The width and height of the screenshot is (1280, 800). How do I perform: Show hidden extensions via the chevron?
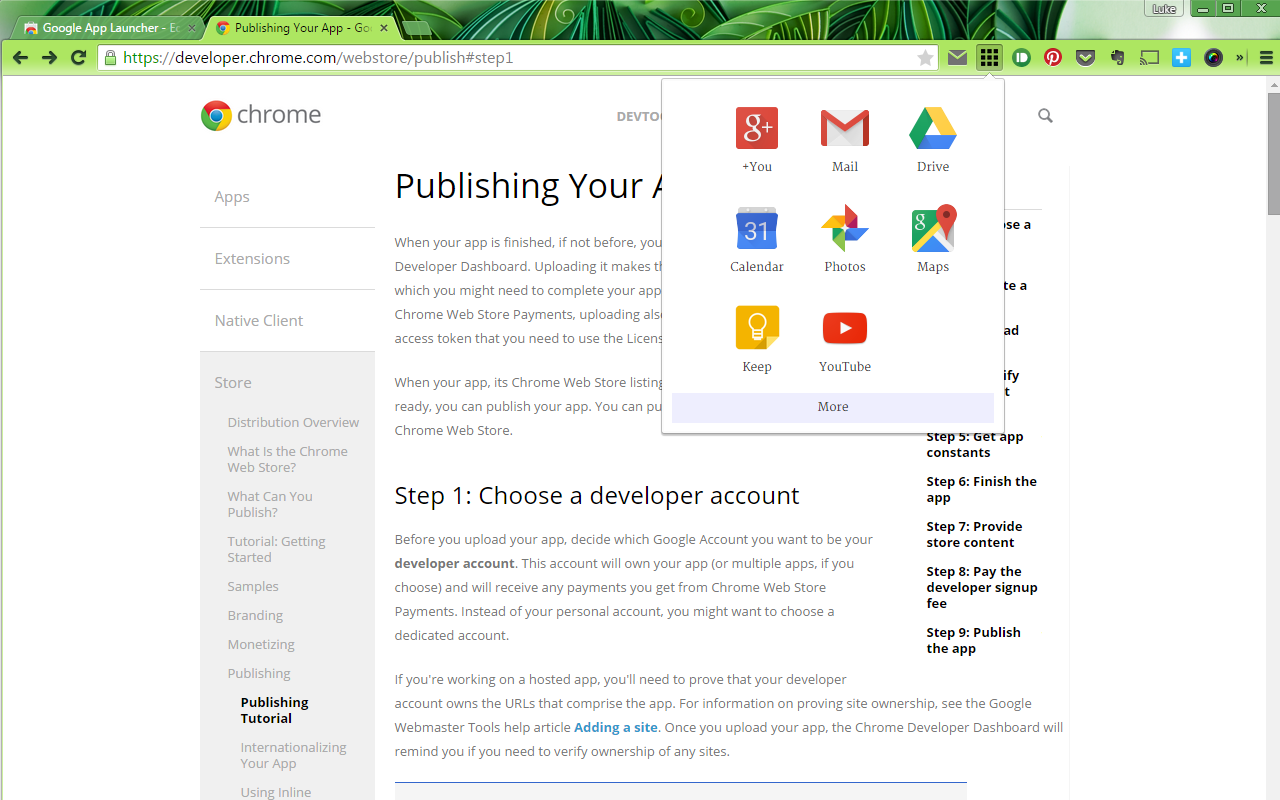coord(1241,58)
